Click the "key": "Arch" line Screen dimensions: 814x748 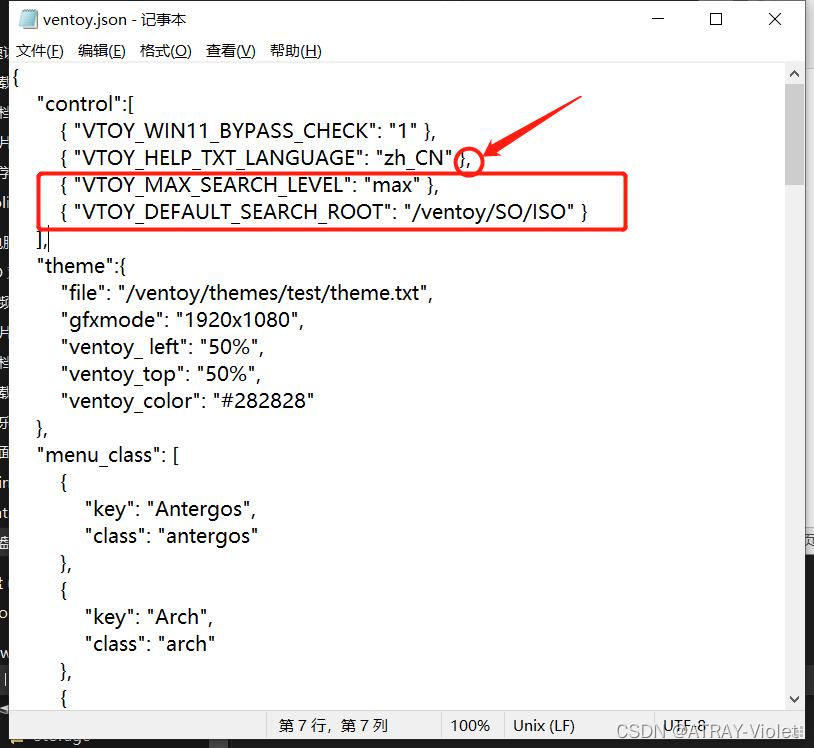point(149,617)
